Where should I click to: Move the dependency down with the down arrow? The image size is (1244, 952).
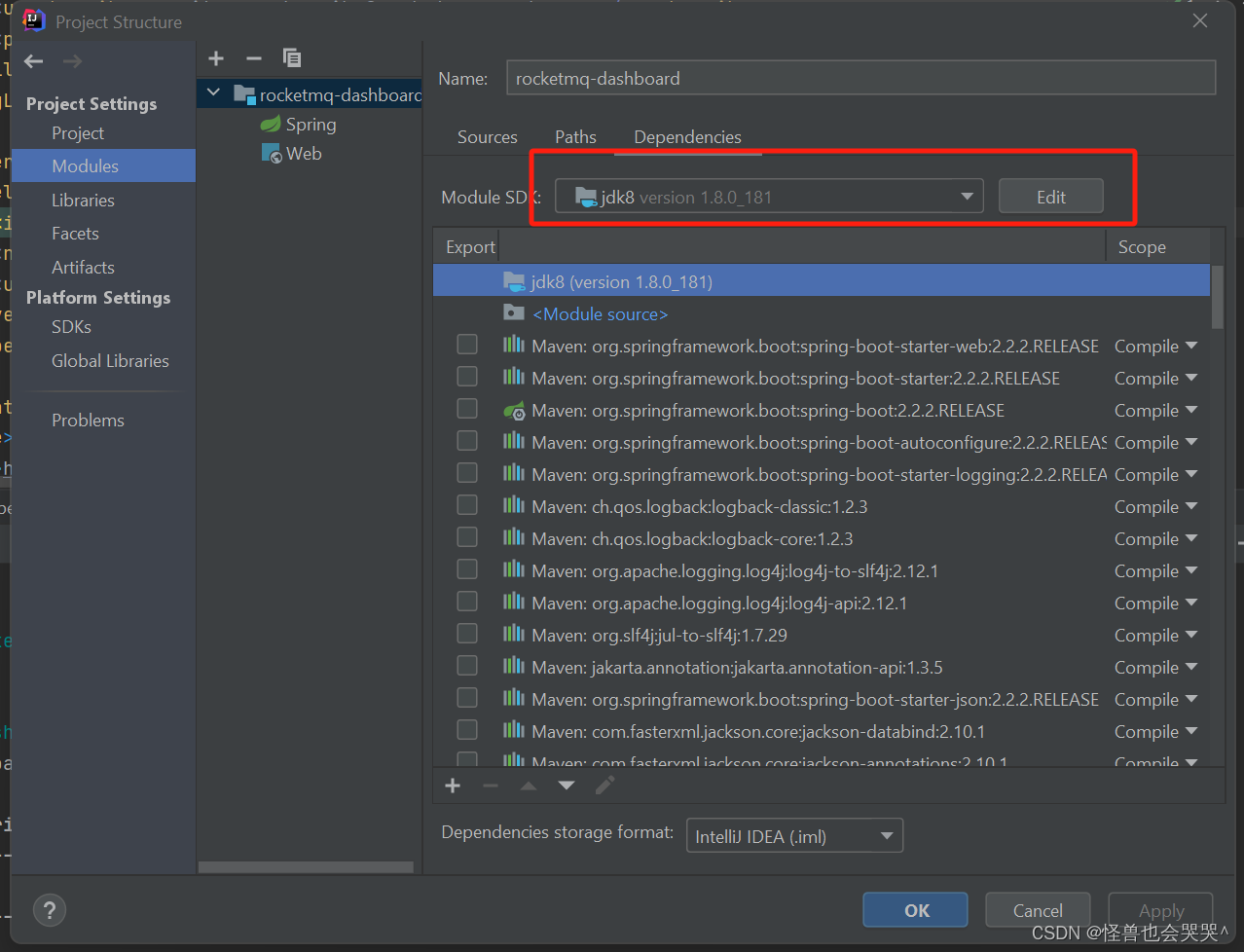tap(567, 786)
